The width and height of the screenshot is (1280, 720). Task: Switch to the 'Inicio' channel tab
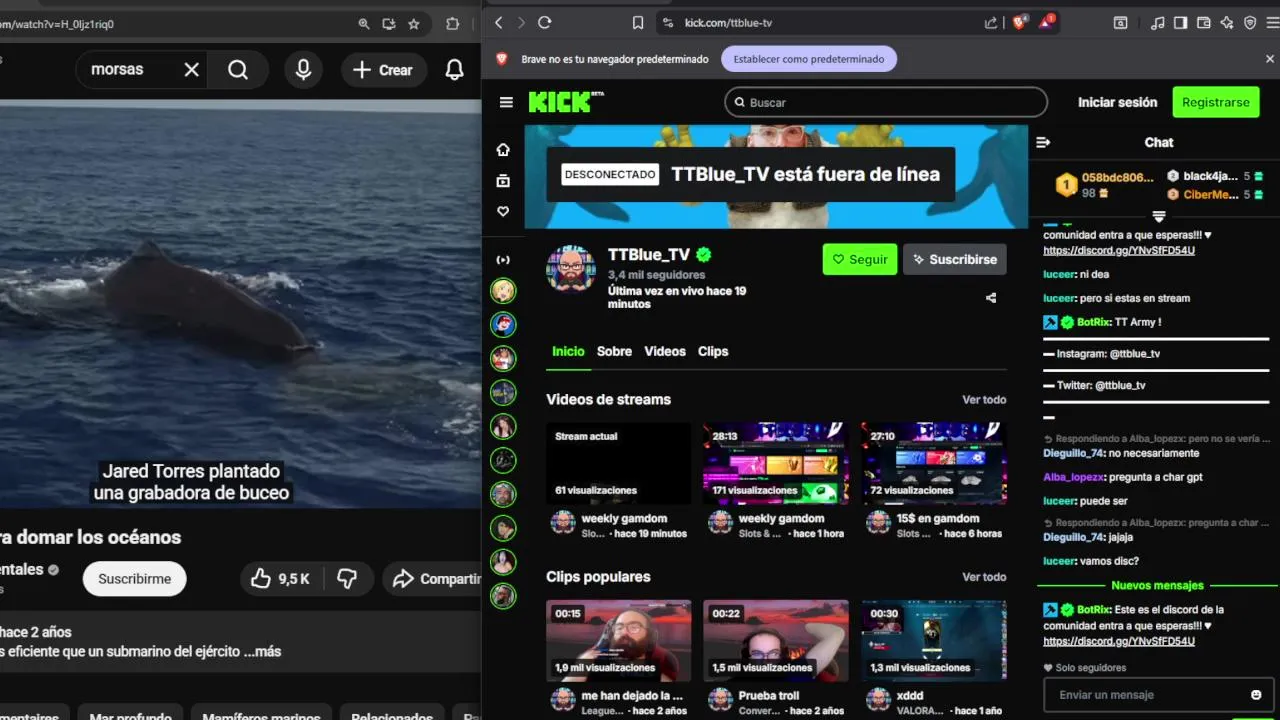[568, 351]
